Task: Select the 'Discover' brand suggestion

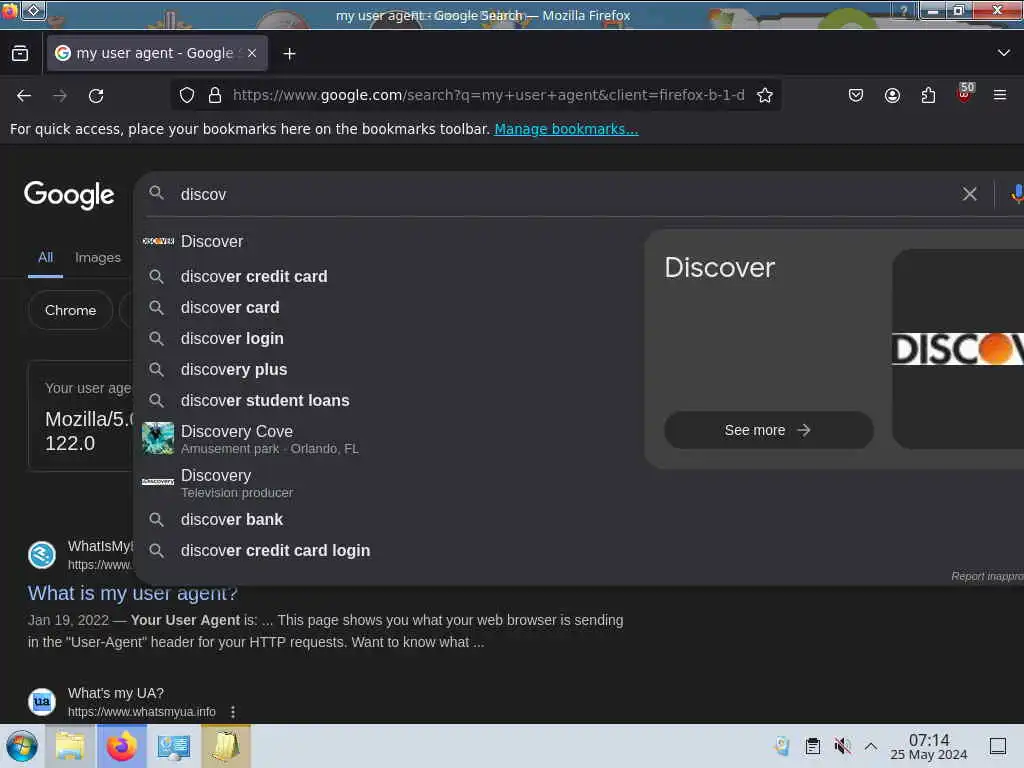Action: [x=388, y=242]
